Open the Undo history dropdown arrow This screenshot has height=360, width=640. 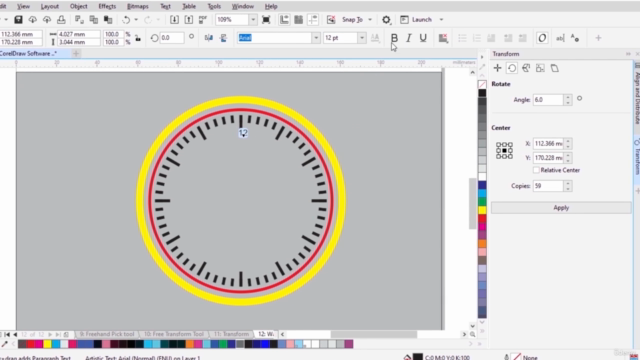[136, 20]
